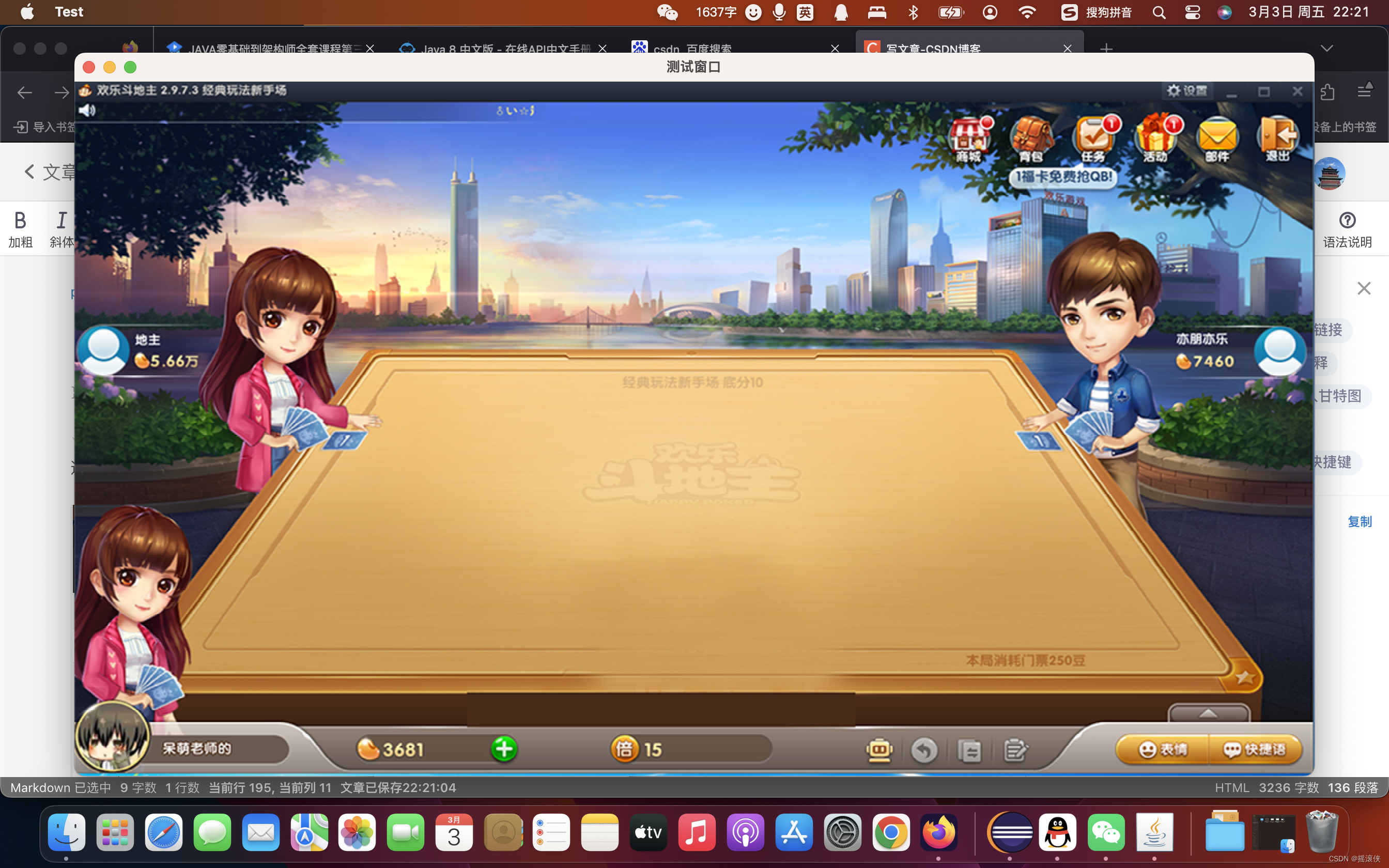
Task: Click the 表情 emoji button
Action: click(1163, 750)
